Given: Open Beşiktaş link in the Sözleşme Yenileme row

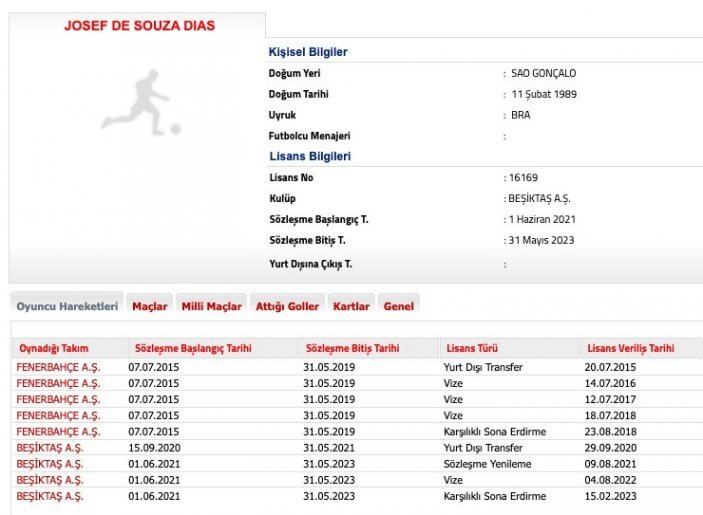Looking at the screenshot, I should pyautogui.click(x=50, y=464).
